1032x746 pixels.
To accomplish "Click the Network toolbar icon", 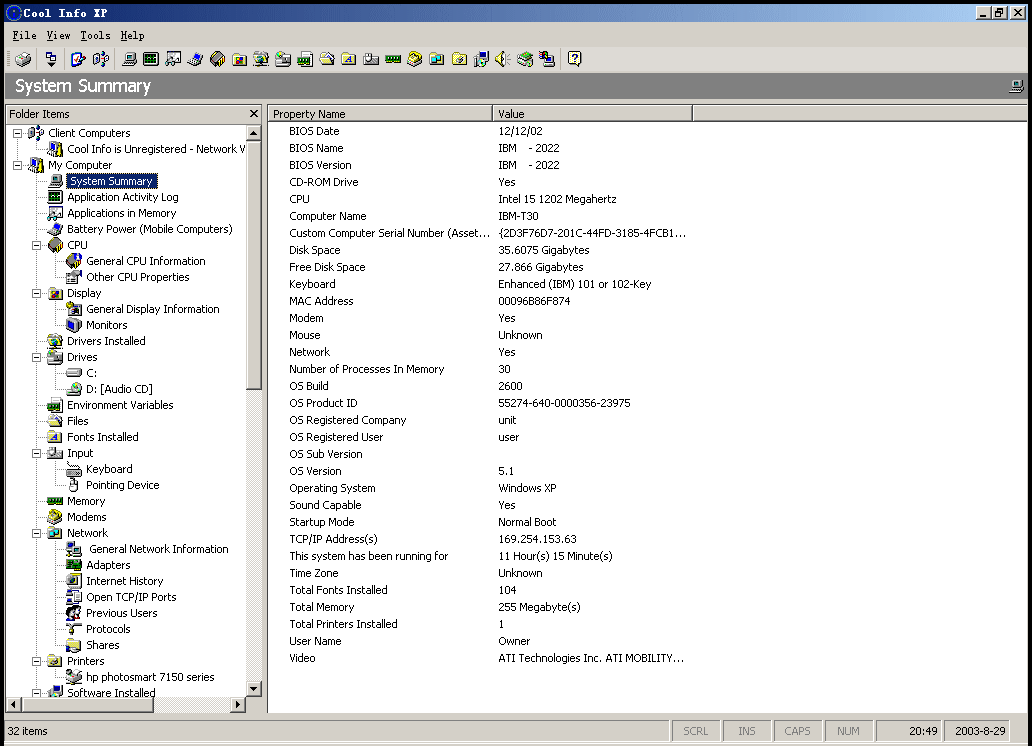I will click(x=437, y=59).
